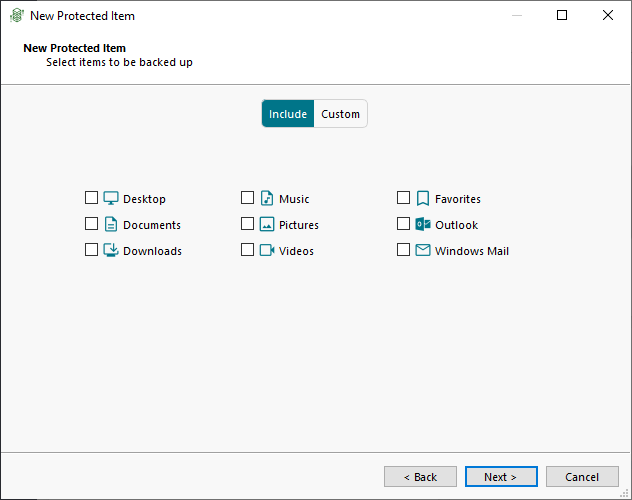Screen dimensions: 632x500
Task: Tick the Windows Mail checkbox
Action: [403, 250]
